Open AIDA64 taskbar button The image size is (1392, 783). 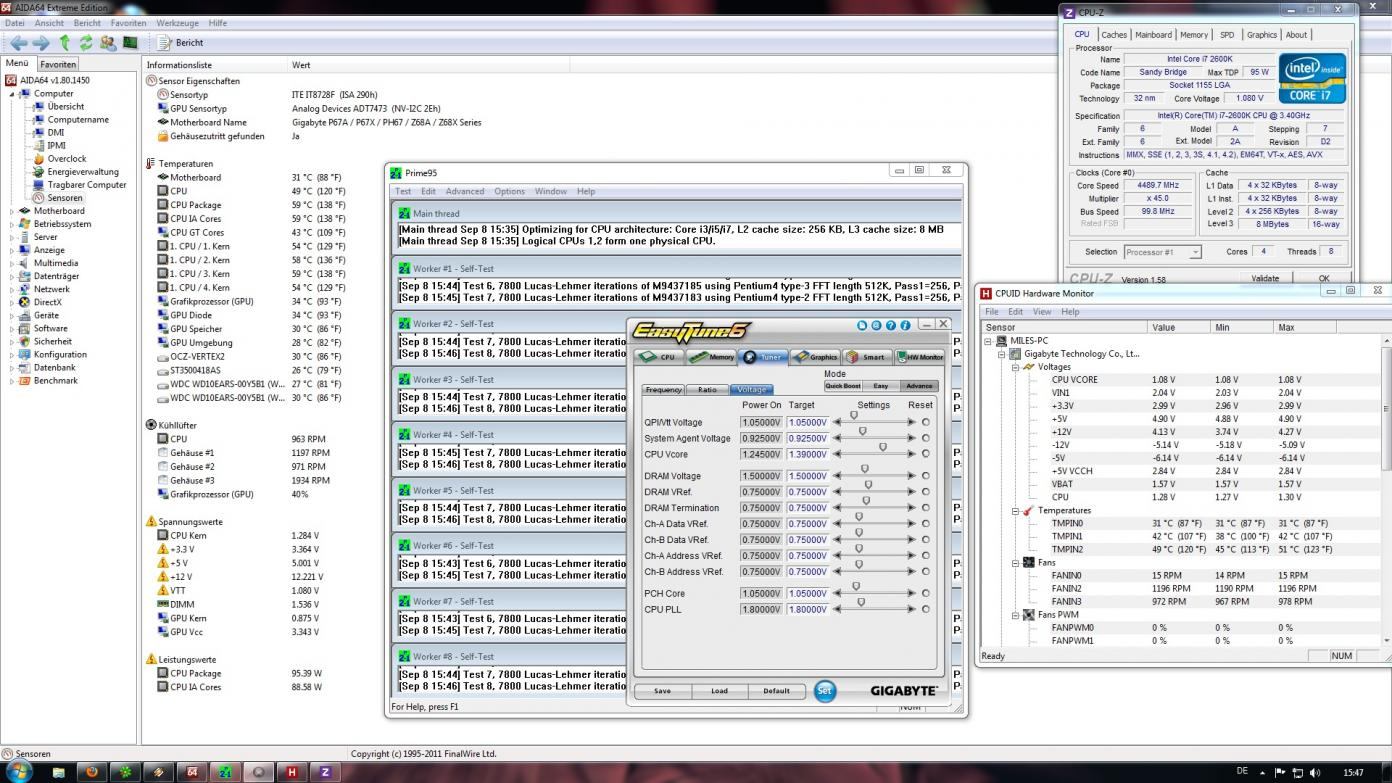coord(192,772)
